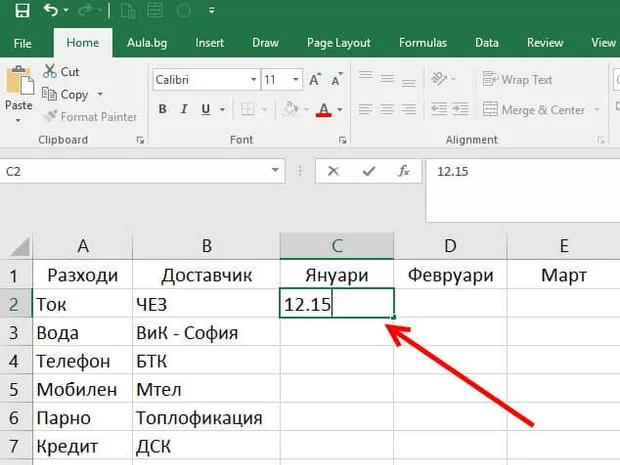Open the font size dropdown arrow
This screenshot has width=620, height=465.
tap(295, 79)
